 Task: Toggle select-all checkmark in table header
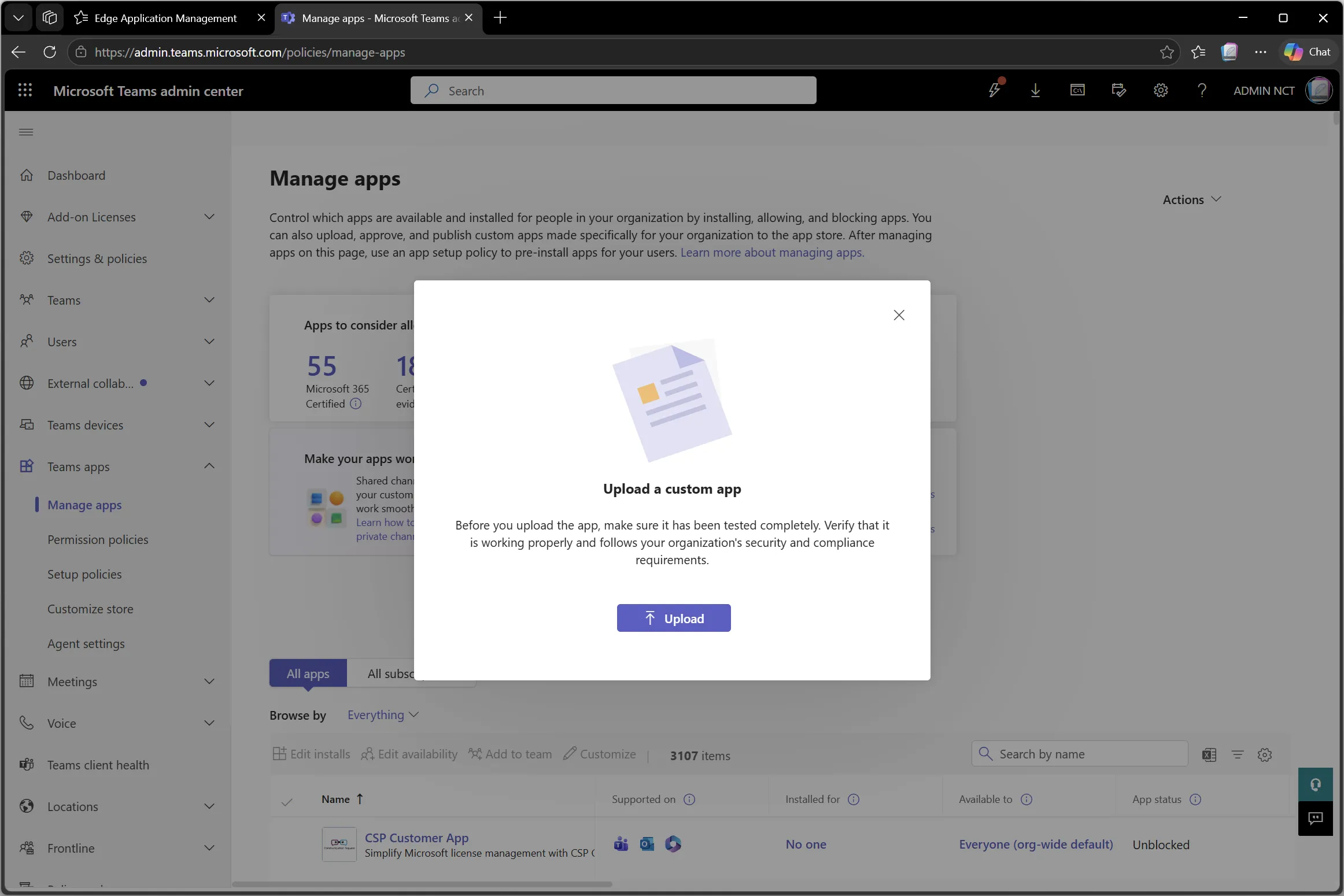coord(287,802)
